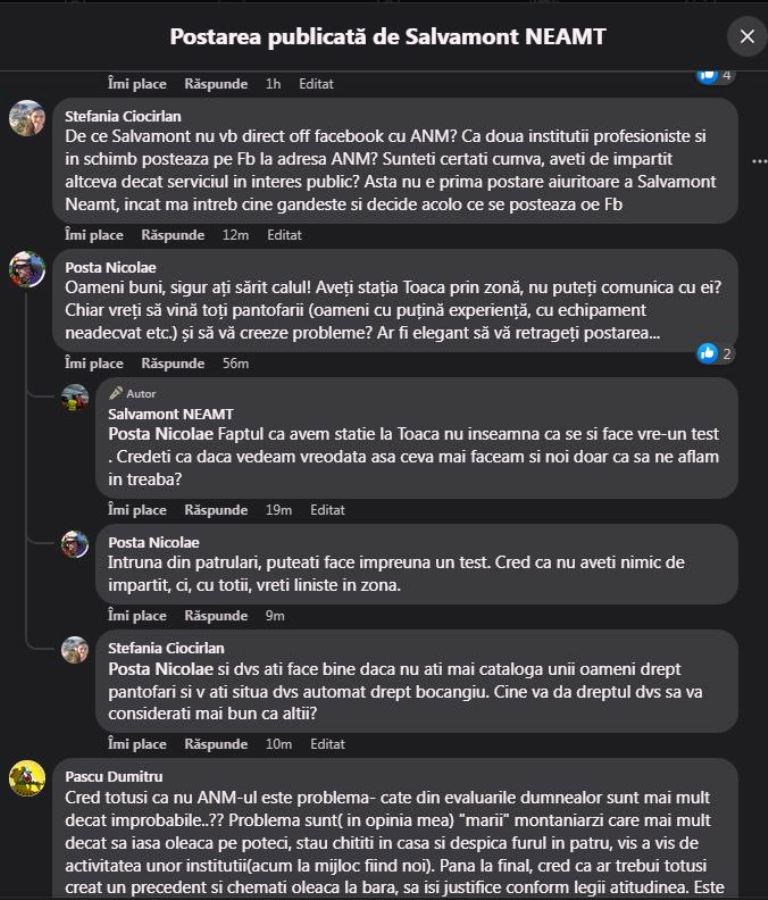Click Posta Nicolae's avatar on the 9m reply
The width and height of the screenshot is (768, 900).
[75, 544]
